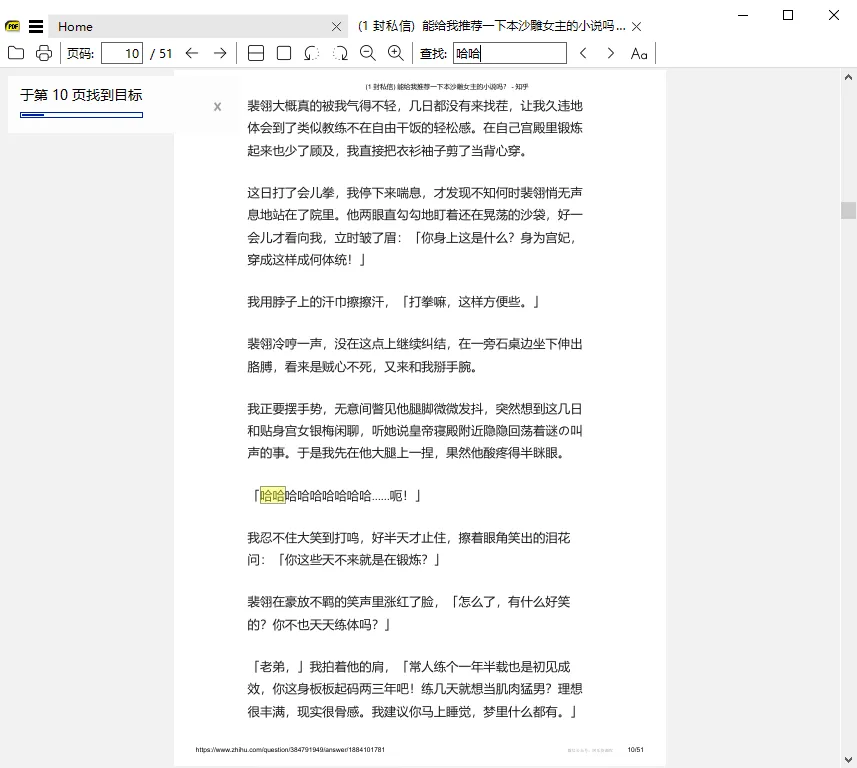
Task: Toggle case-sensitive search with the Aa button
Action: [639, 53]
